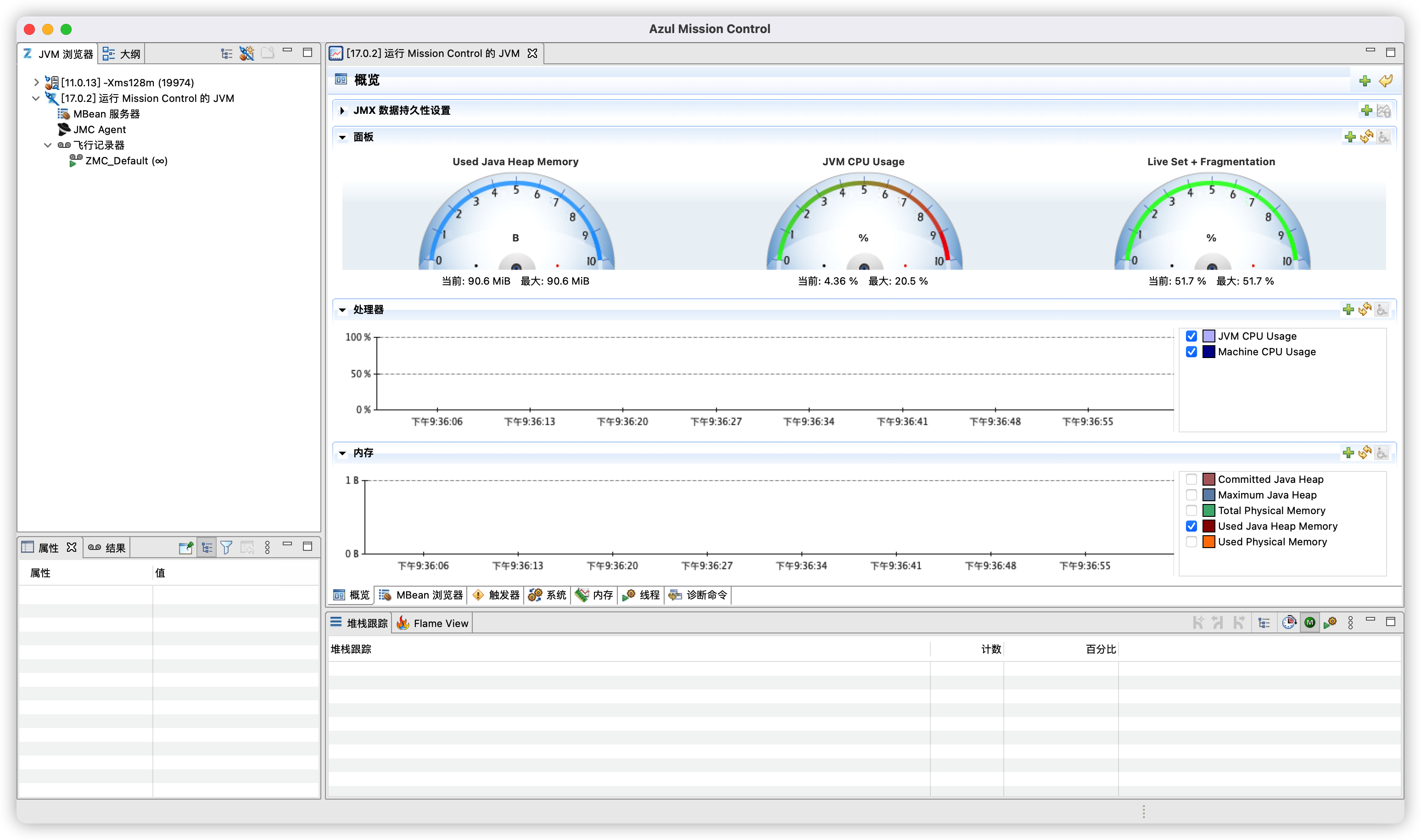
Task: Click the add attribute plus icon in memory section
Action: point(1348,453)
